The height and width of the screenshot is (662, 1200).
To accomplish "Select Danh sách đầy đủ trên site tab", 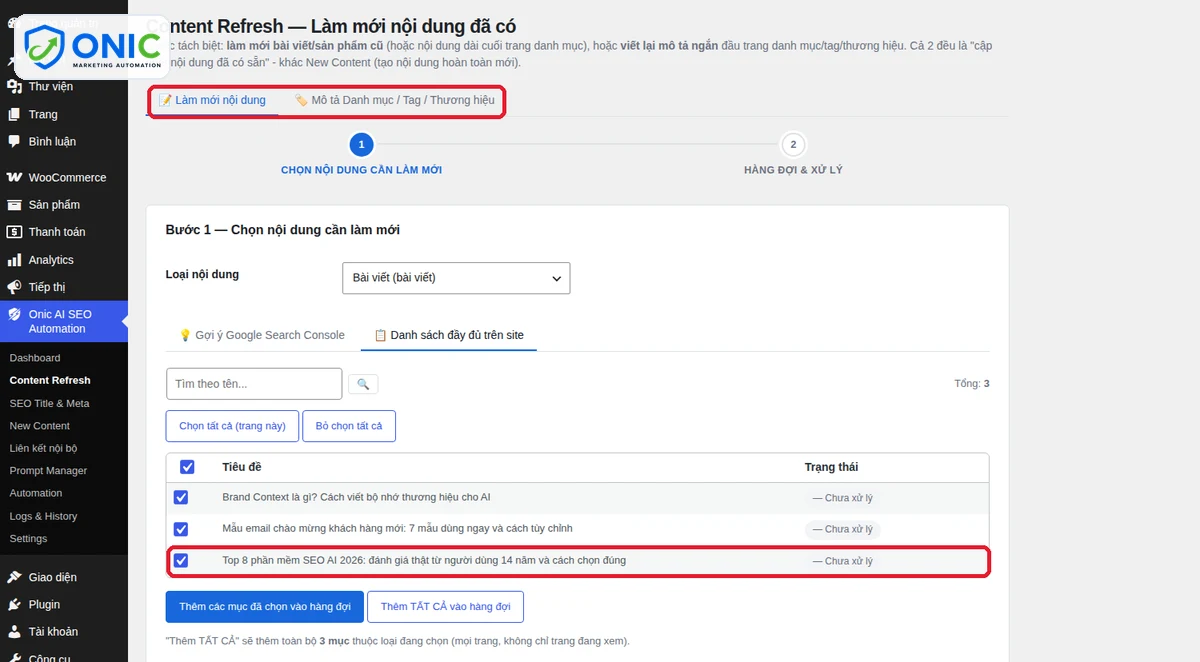I will click(x=449, y=335).
